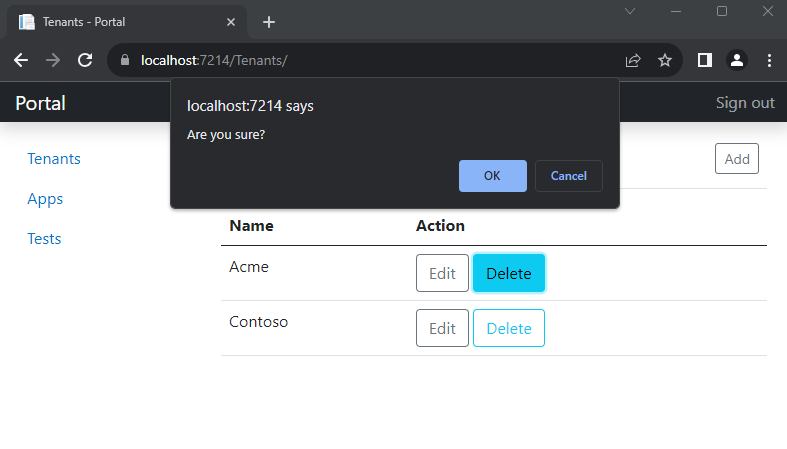Click the lock icon in address bar
This screenshot has width=787, height=449.
(x=125, y=60)
